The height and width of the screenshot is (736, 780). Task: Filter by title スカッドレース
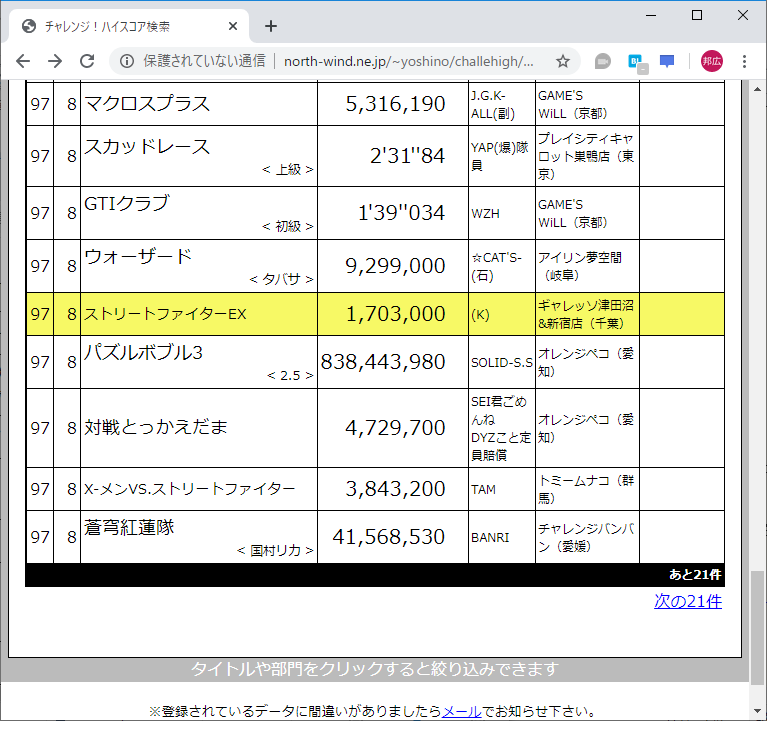(x=147, y=146)
